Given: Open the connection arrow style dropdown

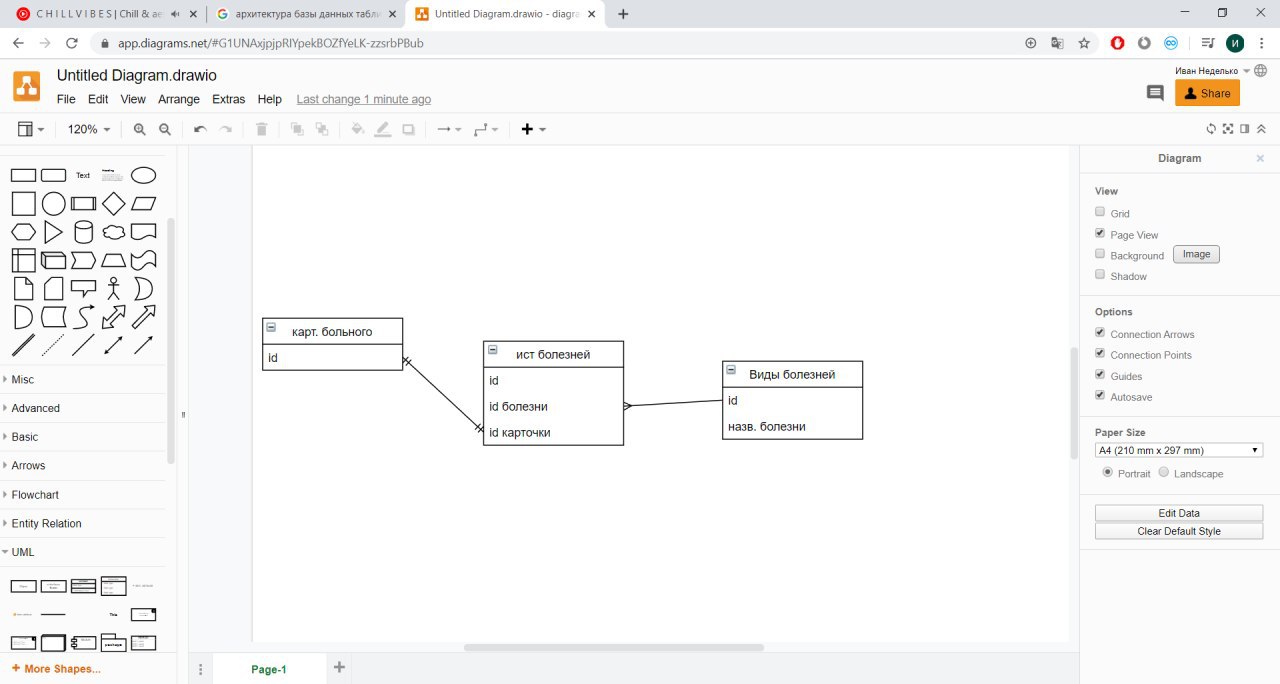Looking at the screenshot, I should [449, 129].
